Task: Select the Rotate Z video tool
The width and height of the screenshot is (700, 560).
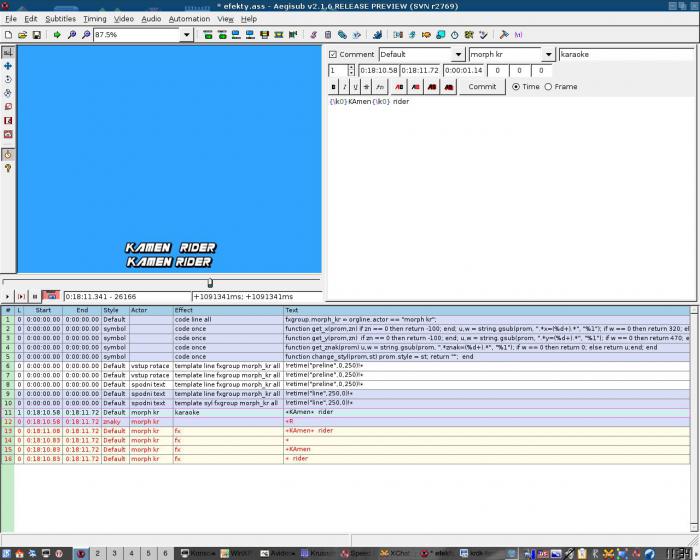Action: pos(8,79)
